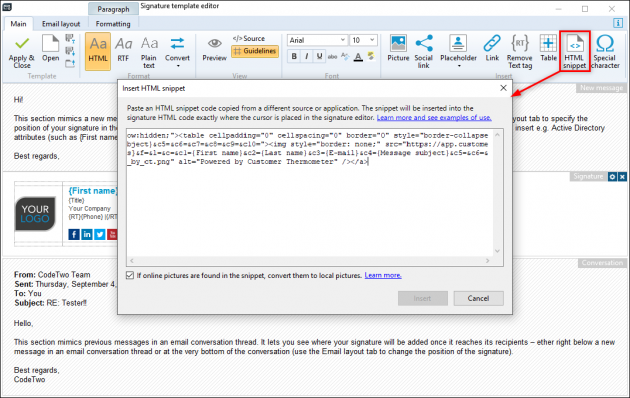Click the New message section label
The image size is (630, 398).
point(601,88)
